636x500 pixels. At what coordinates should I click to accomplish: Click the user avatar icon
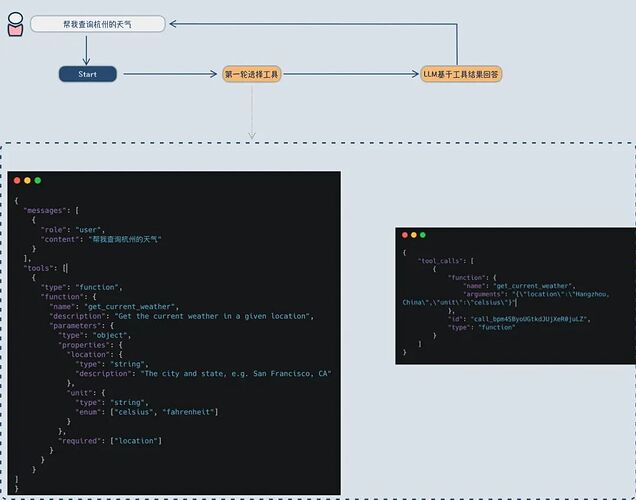pos(14,24)
